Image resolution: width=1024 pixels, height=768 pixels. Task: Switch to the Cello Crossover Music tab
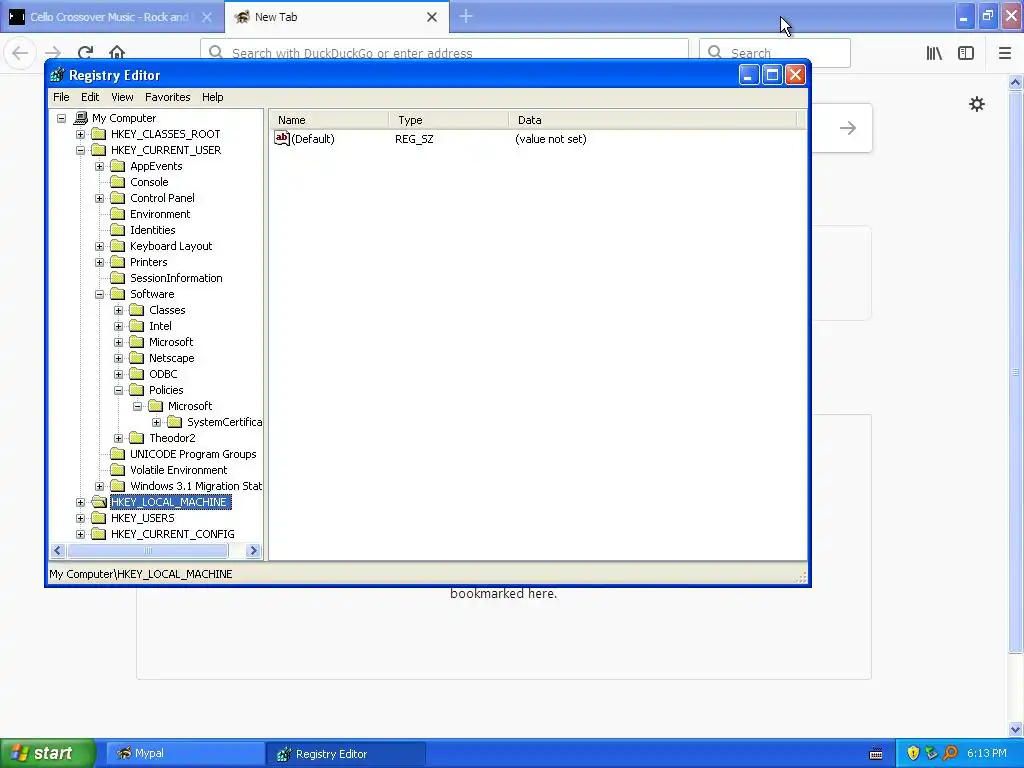pyautogui.click(x=111, y=17)
